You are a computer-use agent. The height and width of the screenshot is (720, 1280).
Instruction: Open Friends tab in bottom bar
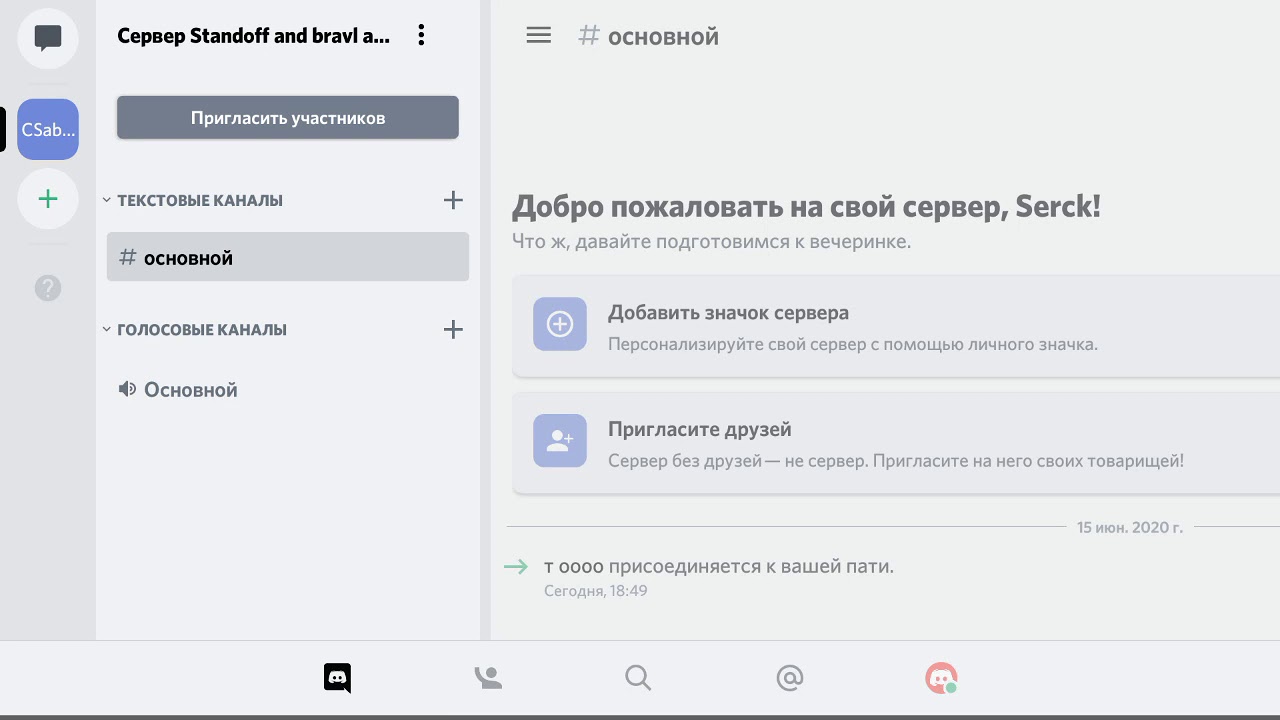tap(488, 678)
